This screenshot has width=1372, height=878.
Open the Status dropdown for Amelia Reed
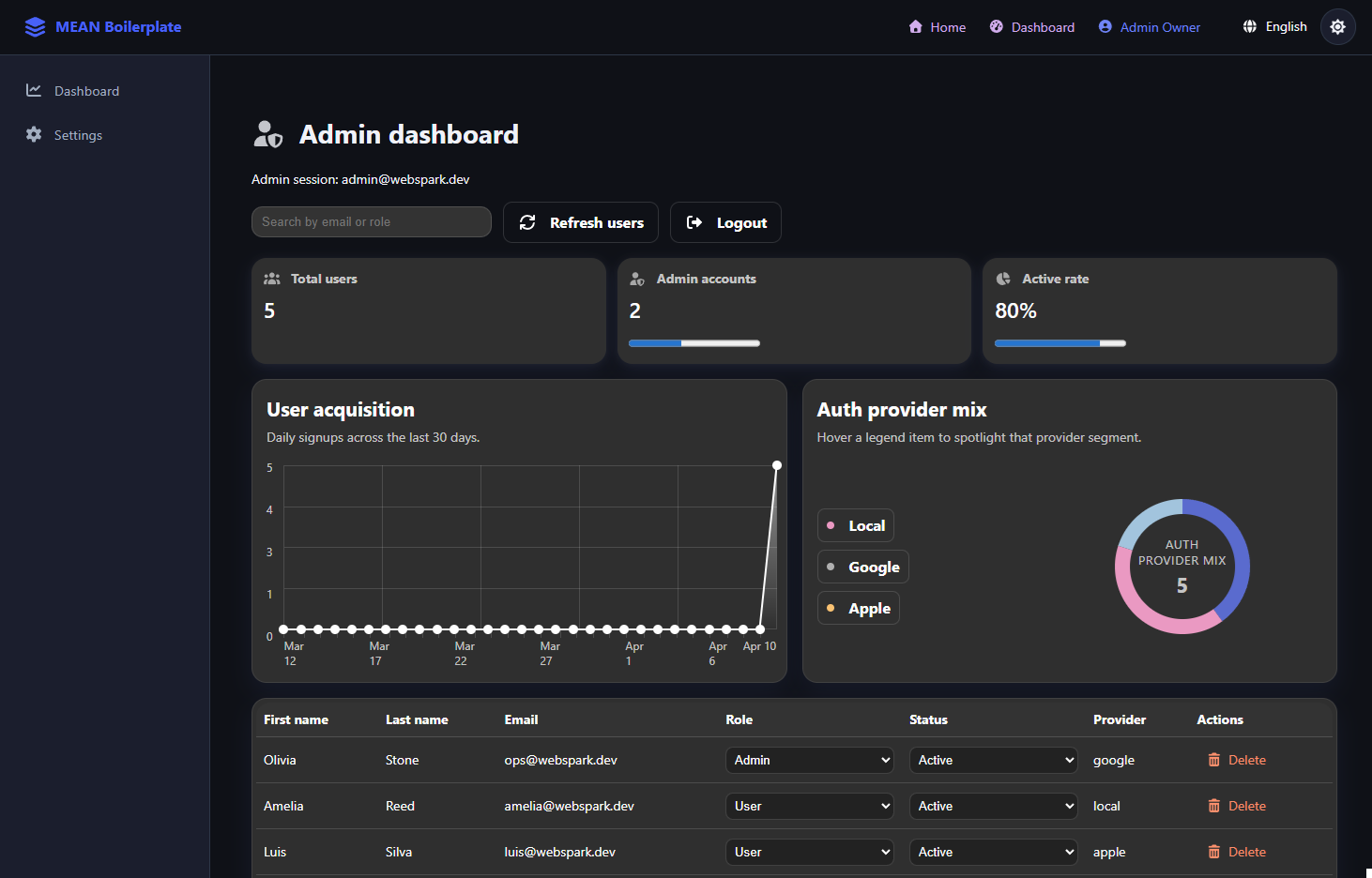993,806
